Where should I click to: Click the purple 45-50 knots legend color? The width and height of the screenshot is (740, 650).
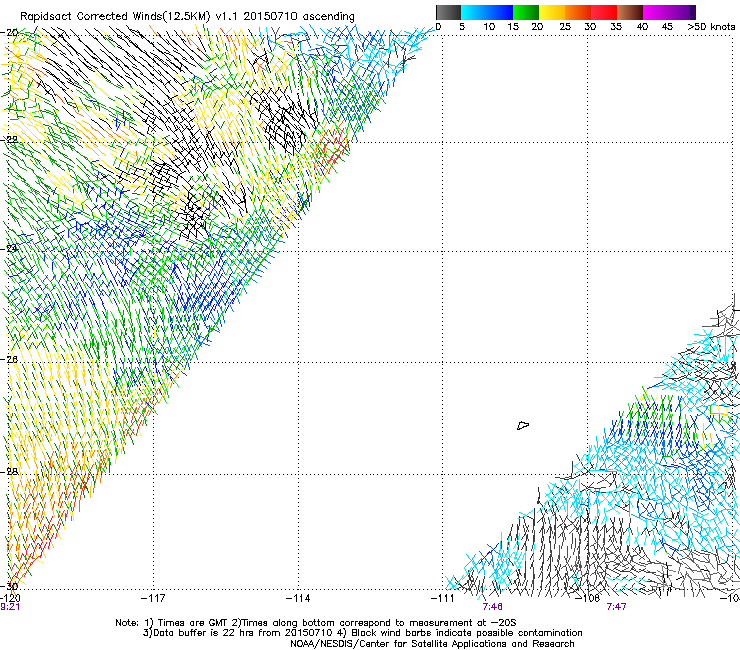coord(682,12)
